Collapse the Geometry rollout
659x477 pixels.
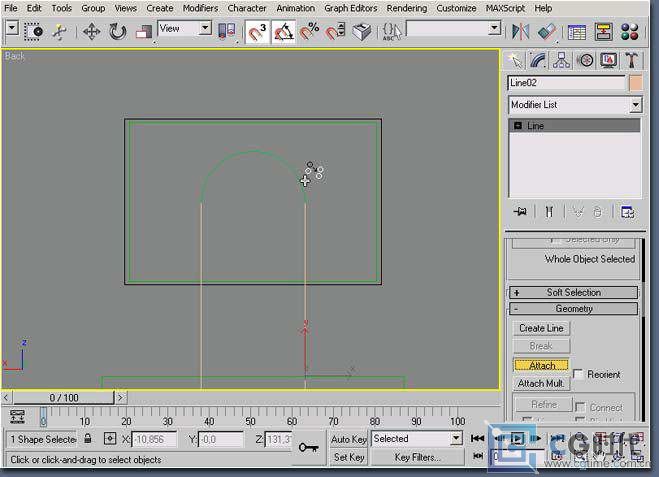(x=573, y=309)
